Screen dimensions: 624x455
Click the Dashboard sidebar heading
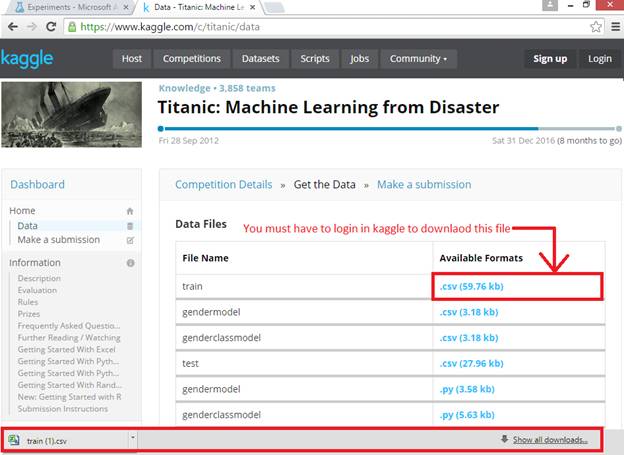37,185
